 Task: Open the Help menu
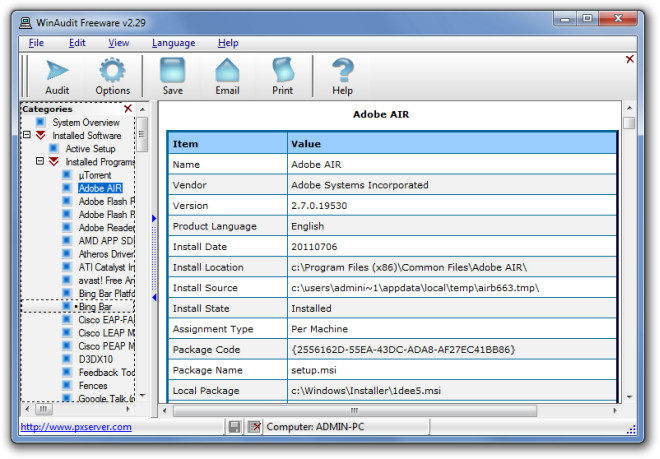tap(228, 43)
